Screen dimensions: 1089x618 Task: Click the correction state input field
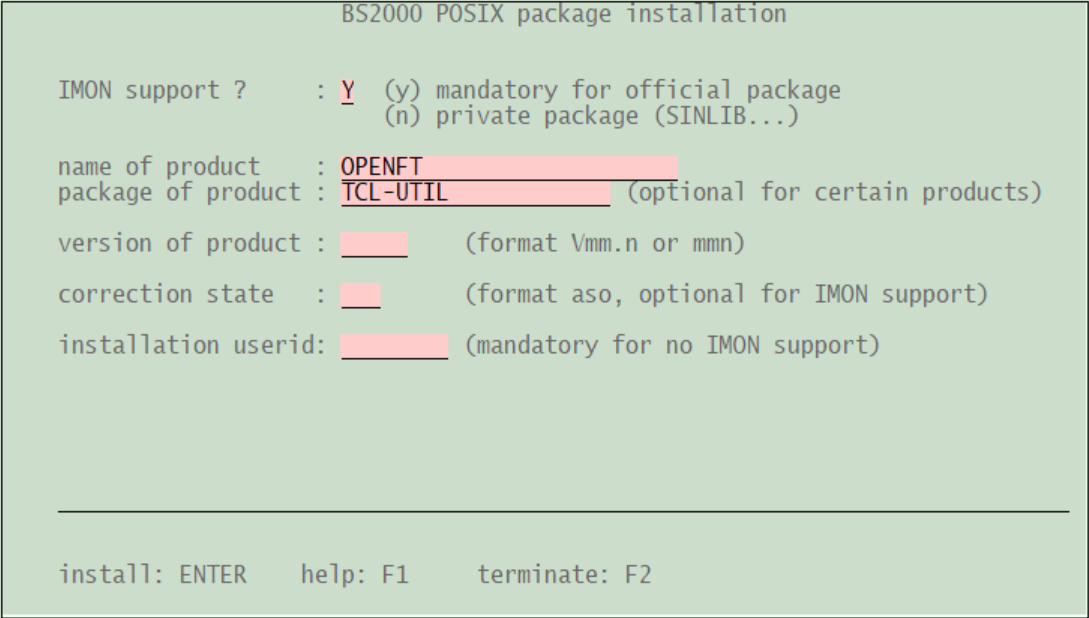[360, 295]
